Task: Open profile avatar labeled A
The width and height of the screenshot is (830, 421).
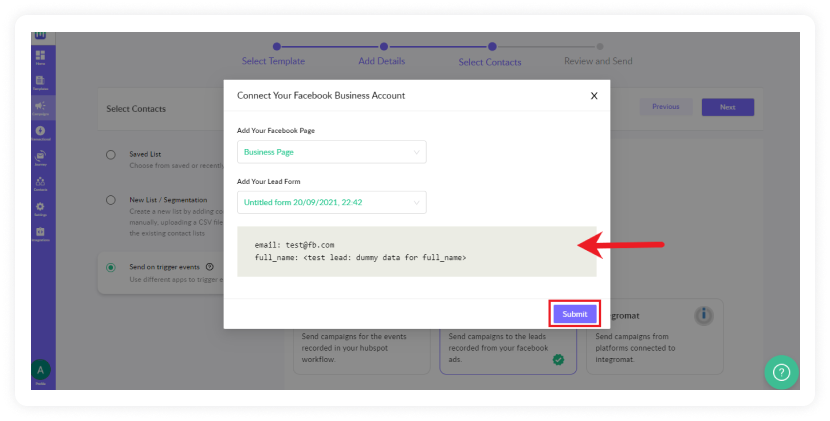Action: [x=40, y=370]
